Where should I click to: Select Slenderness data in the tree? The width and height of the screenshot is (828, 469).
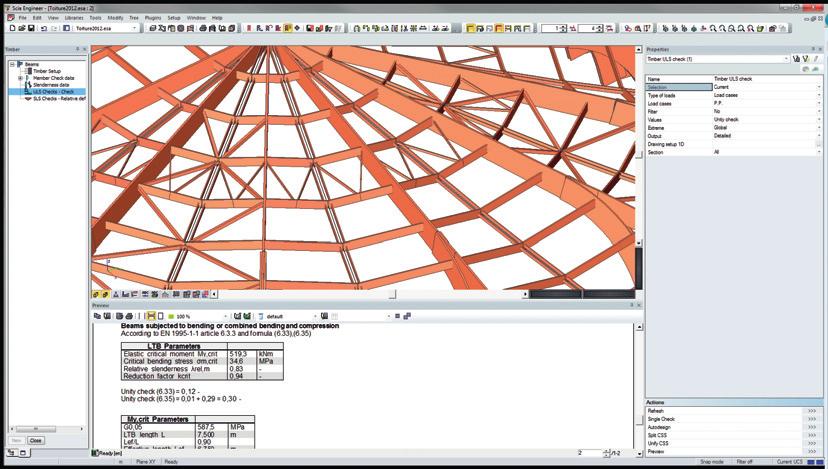pos(51,85)
